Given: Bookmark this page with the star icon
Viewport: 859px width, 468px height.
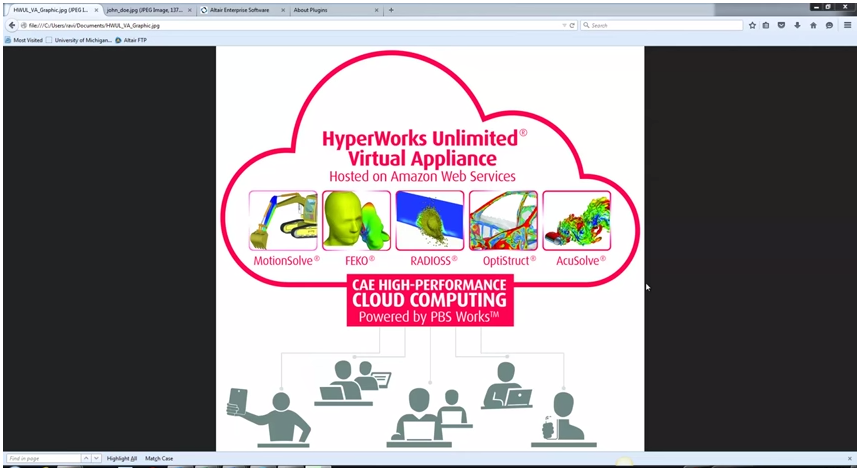Looking at the screenshot, I should [752, 25].
